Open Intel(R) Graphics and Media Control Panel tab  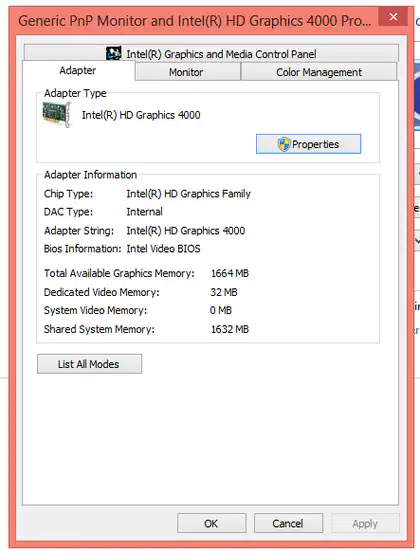click(x=211, y=53)
